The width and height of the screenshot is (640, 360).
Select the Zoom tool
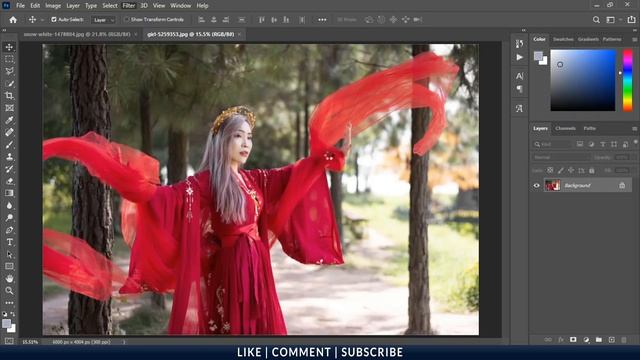tap(9, 291)
